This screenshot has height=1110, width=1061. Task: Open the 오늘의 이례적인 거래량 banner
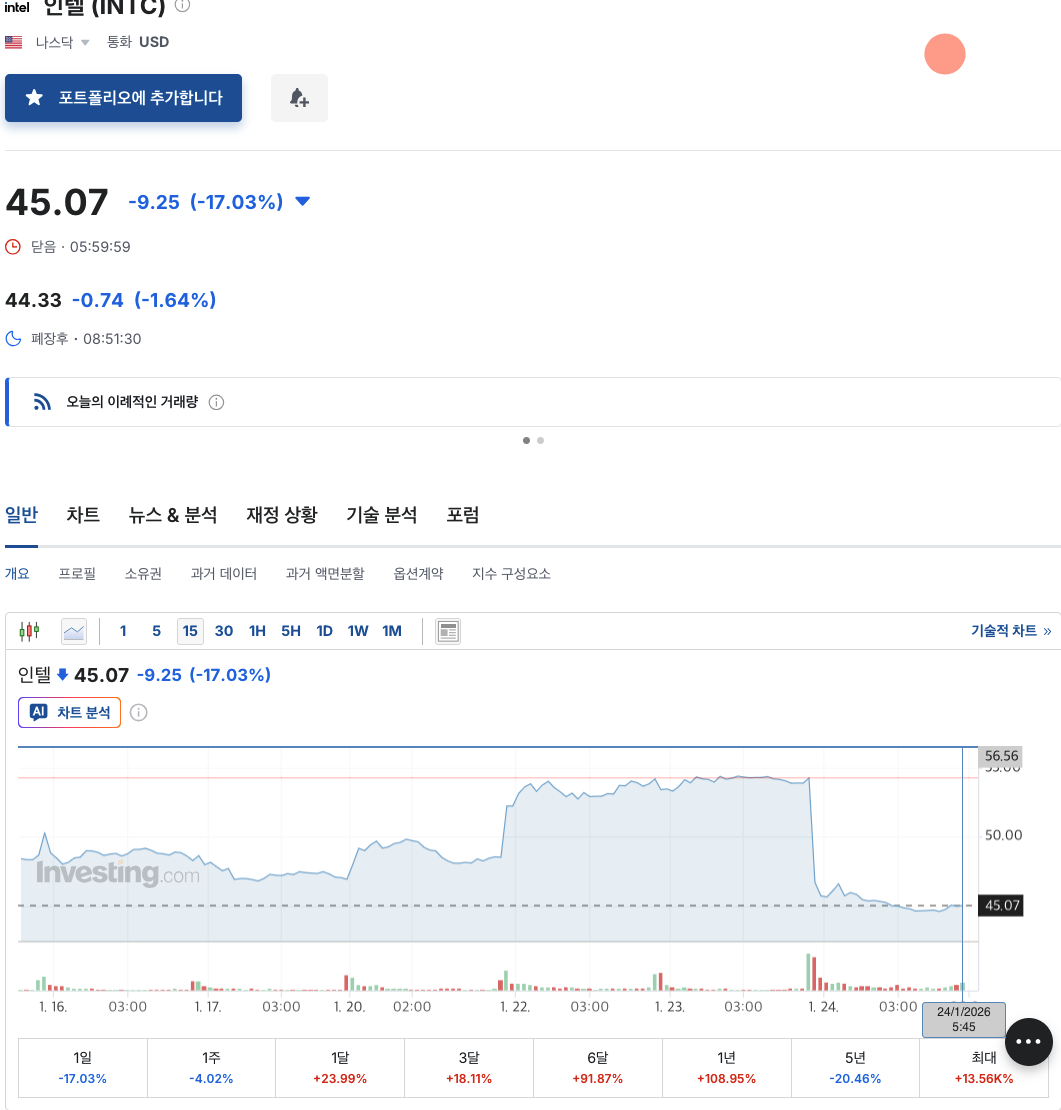(532, 402)
